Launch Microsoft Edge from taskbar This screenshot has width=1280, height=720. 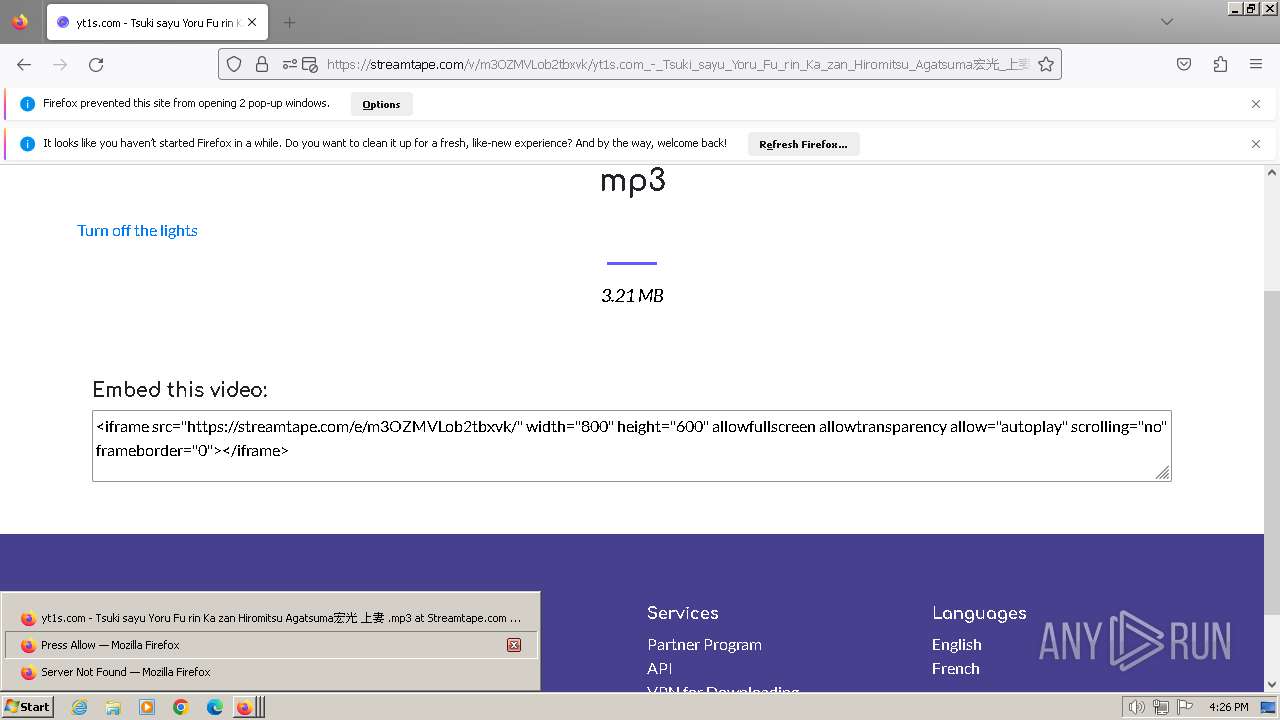pos(215,707)
